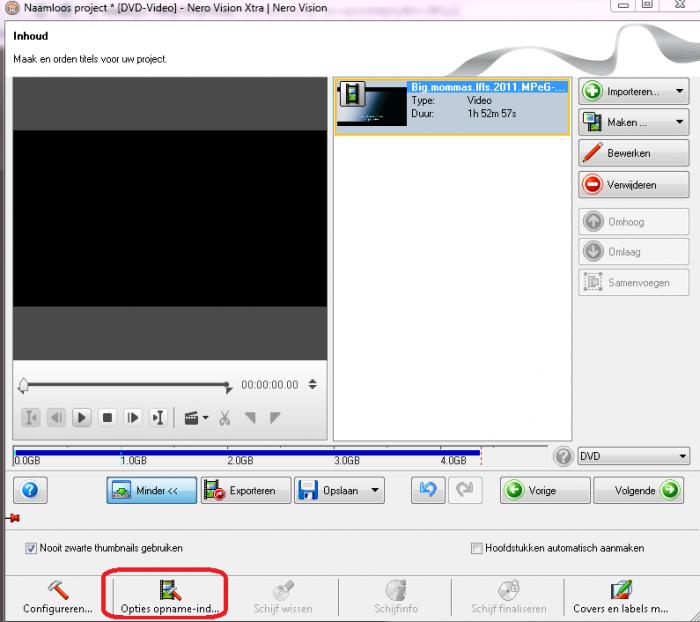The image size is (700, 622).
Task: Jump to the end of the video
Action: click(x=158, y=418)
